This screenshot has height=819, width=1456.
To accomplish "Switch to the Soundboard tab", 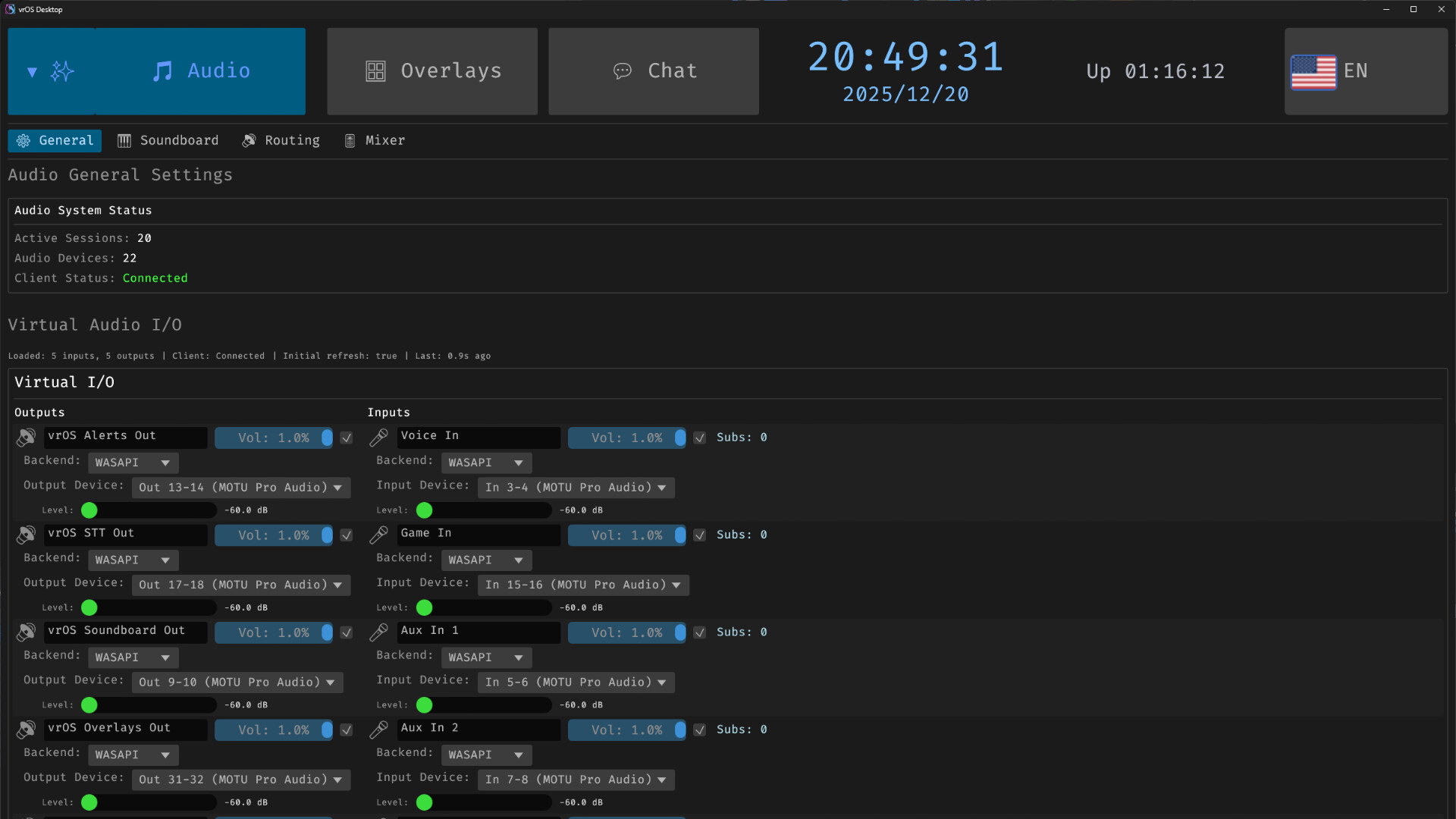I will 168,140.
